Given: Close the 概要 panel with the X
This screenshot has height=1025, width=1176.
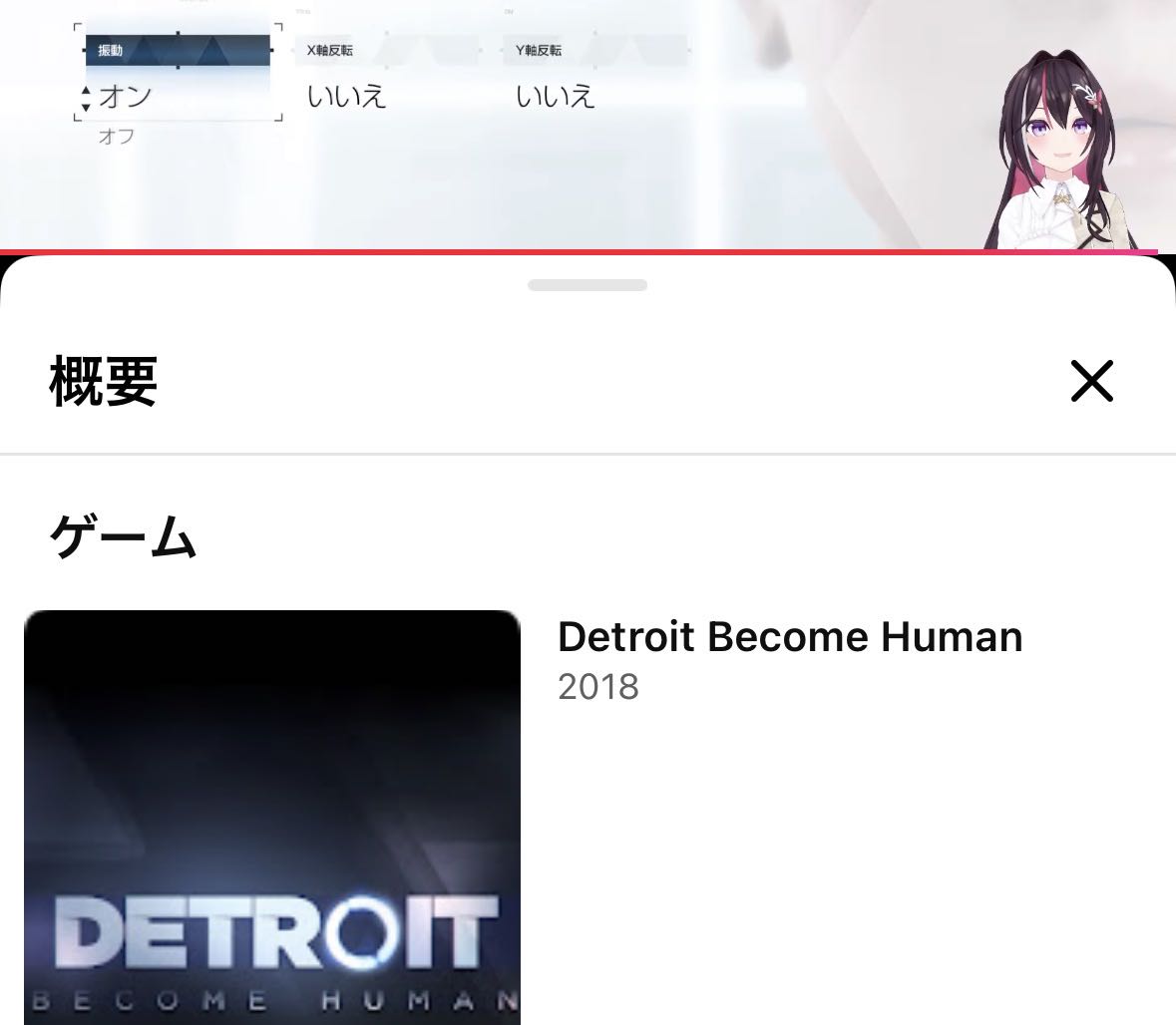Looking at the screenshot, I should [x=1091, y=381].
